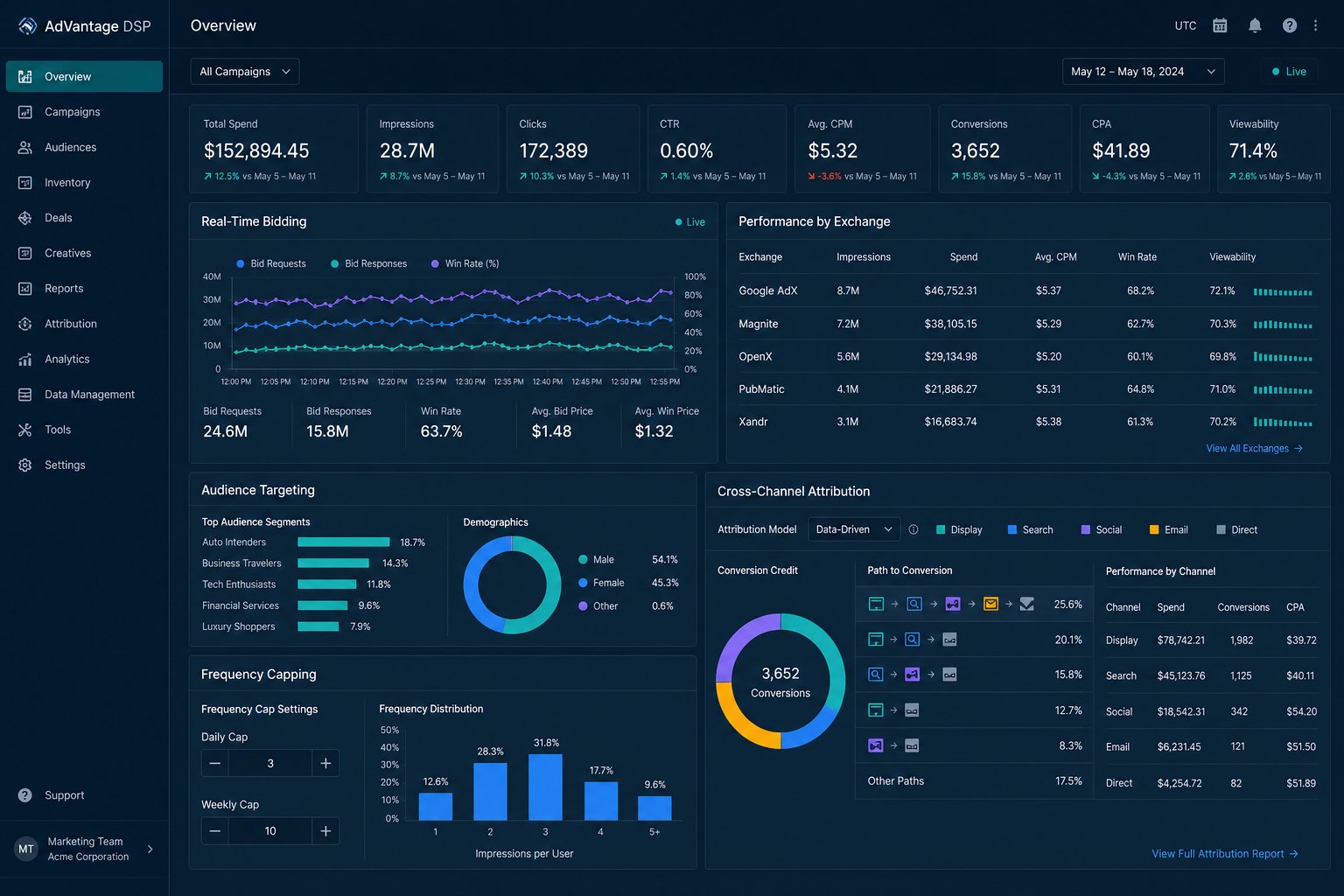
Task: Toggle Bid Responses series in chart legend
Action: pyautogui.click(x=368, y=263)
